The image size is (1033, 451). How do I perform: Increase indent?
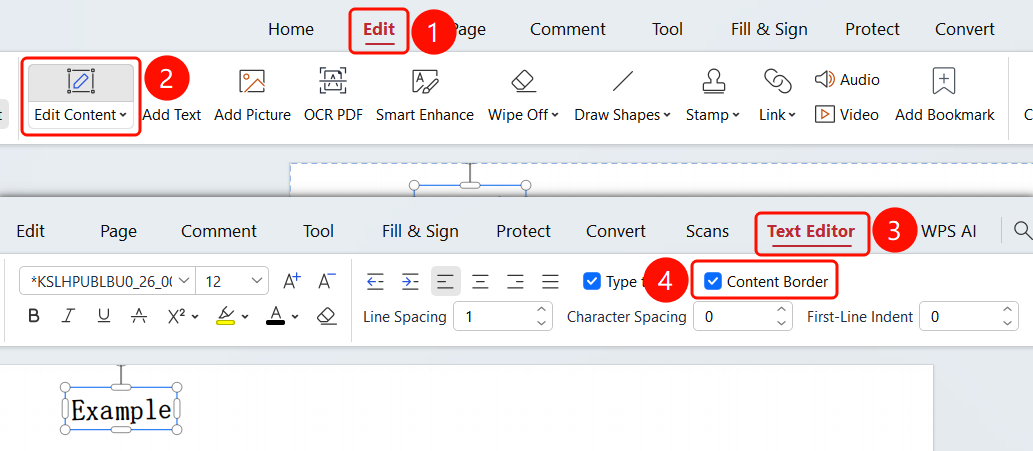coord(410,282)
